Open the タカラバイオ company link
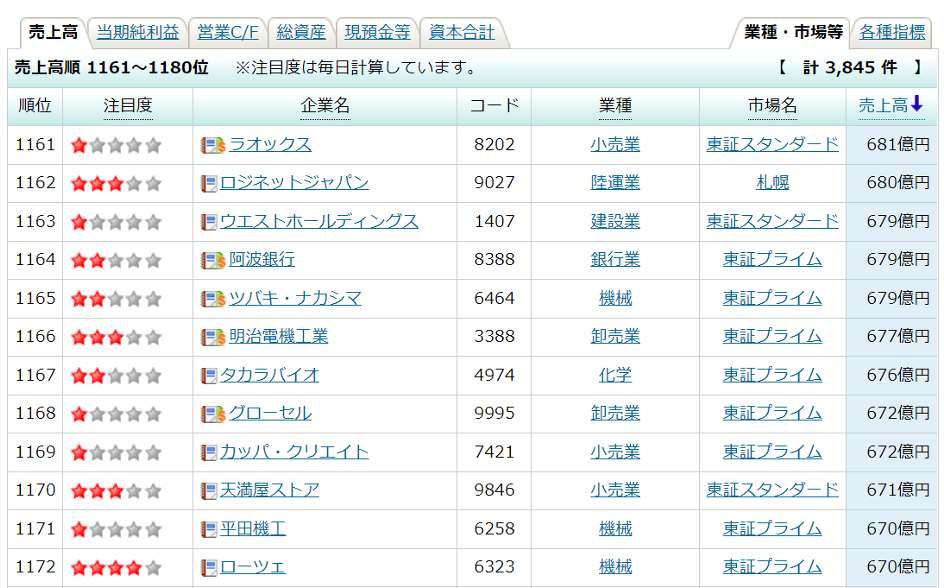The image size is (944, 588). (x=270, y=375)
